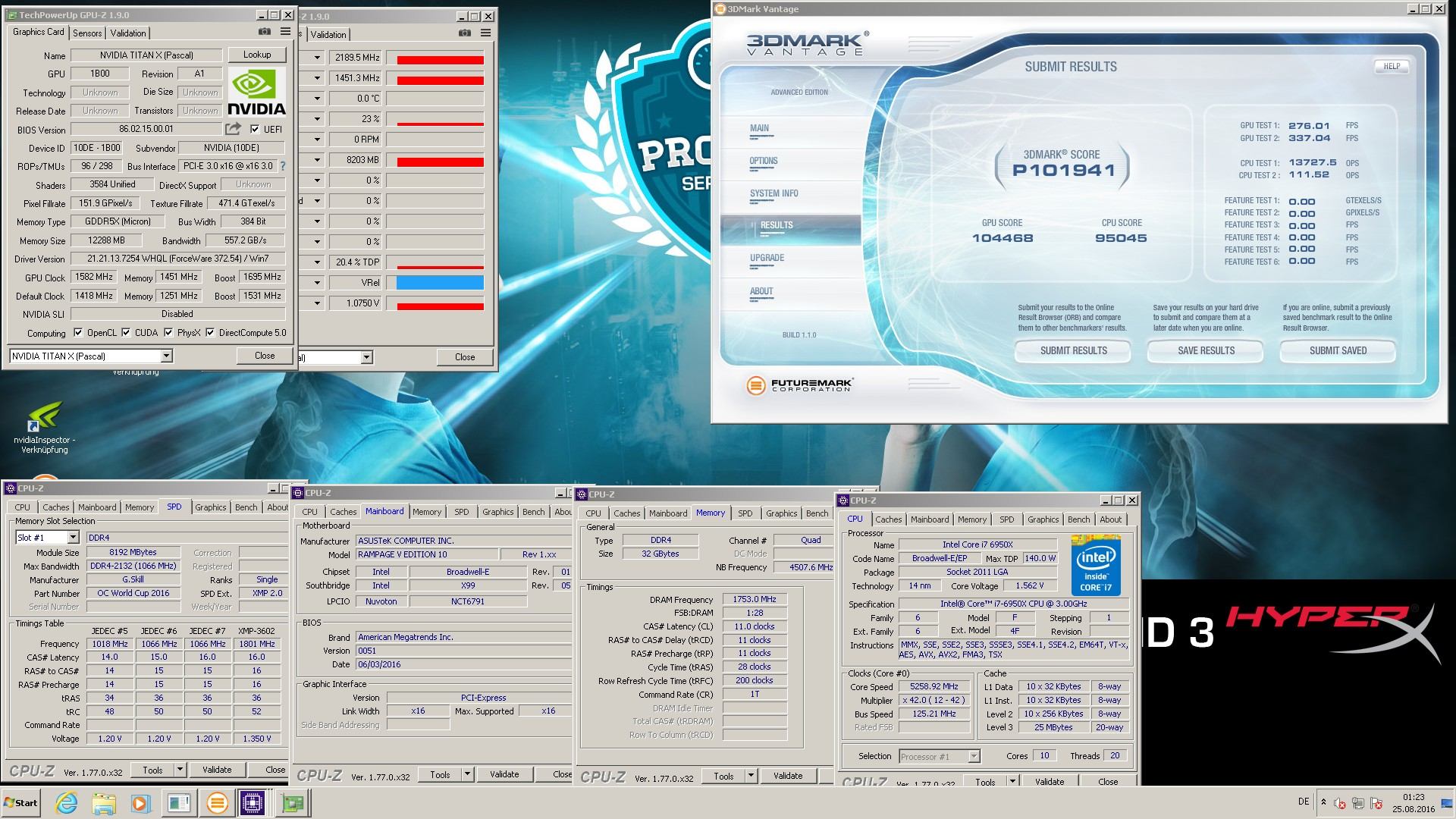Open Bench tab in CPU-Z Memory window
Viewport: 1456px width, 819px height.
click(x=817, y=513)
